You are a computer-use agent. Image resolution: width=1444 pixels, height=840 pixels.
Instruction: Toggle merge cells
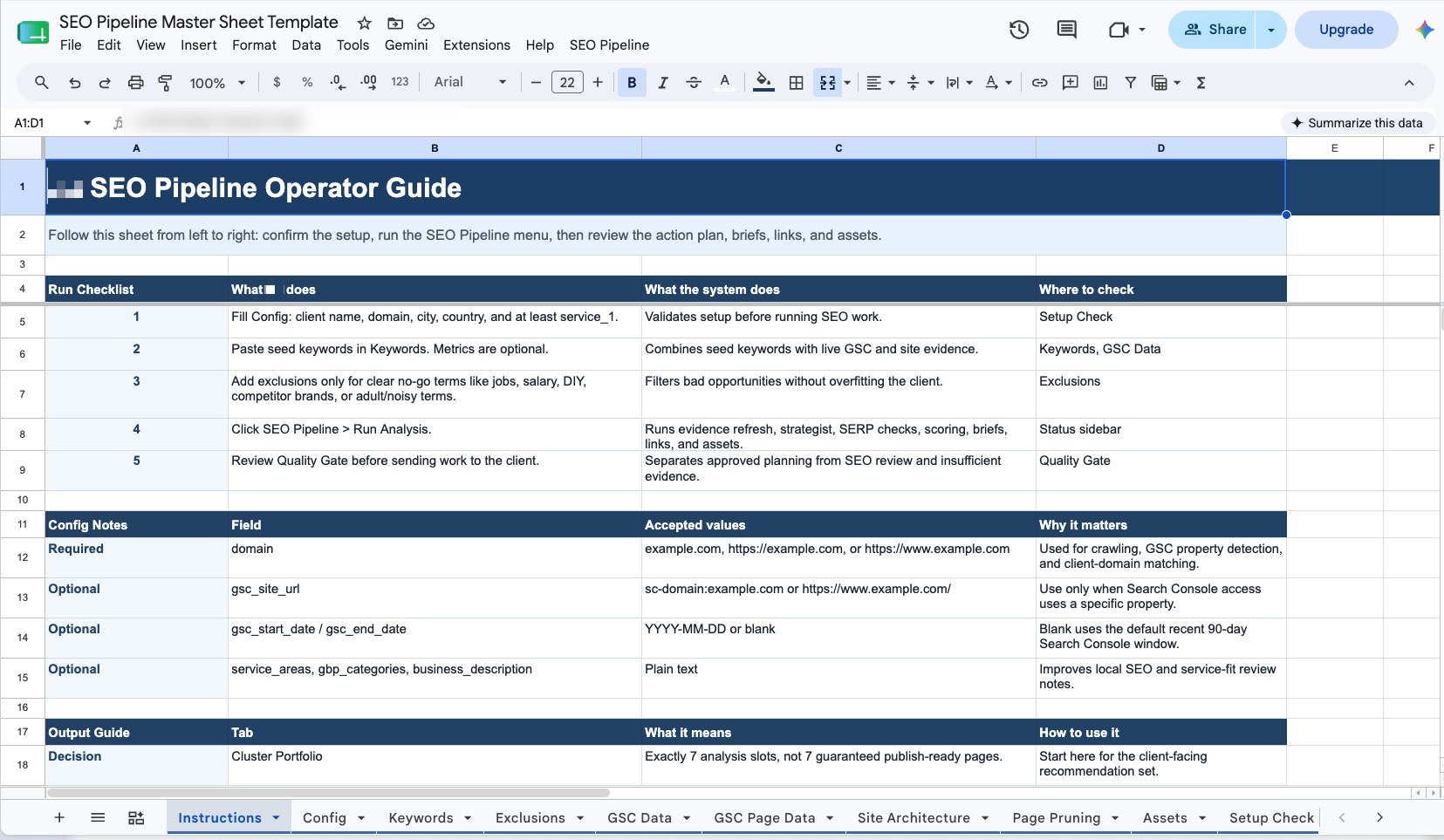click(827, 83)
